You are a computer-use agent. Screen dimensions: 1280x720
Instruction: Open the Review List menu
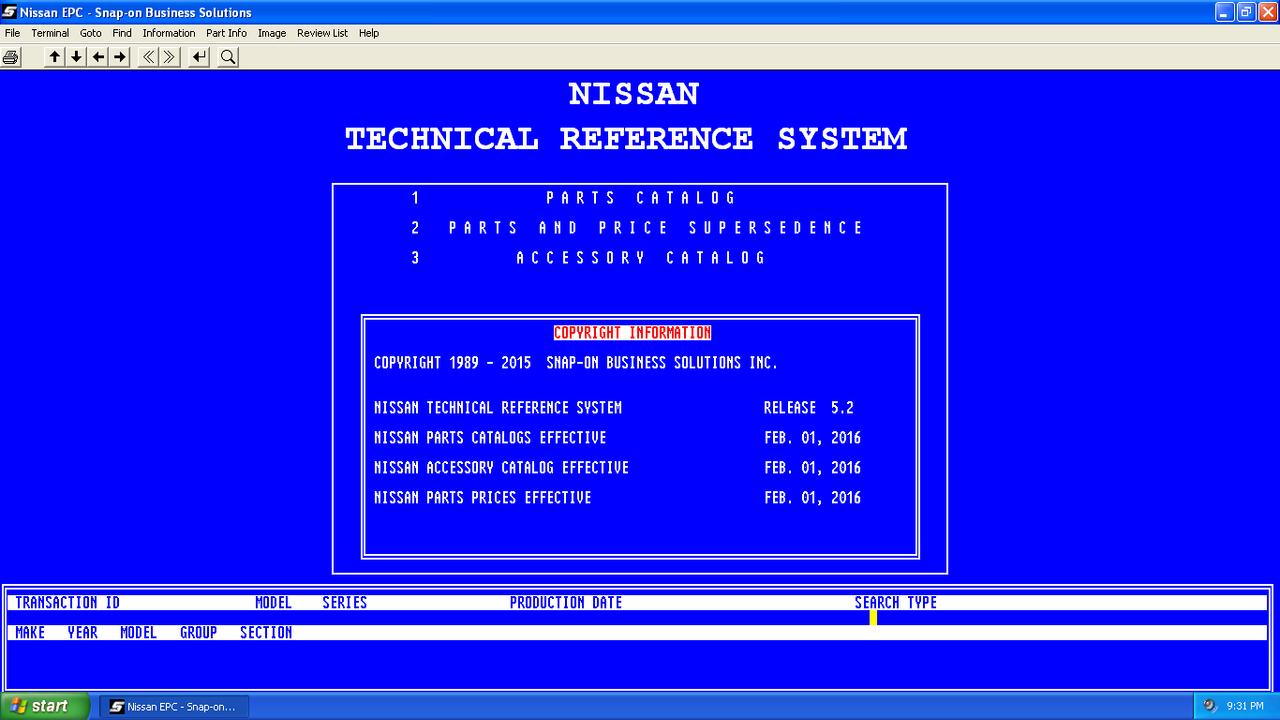point(322,33)
